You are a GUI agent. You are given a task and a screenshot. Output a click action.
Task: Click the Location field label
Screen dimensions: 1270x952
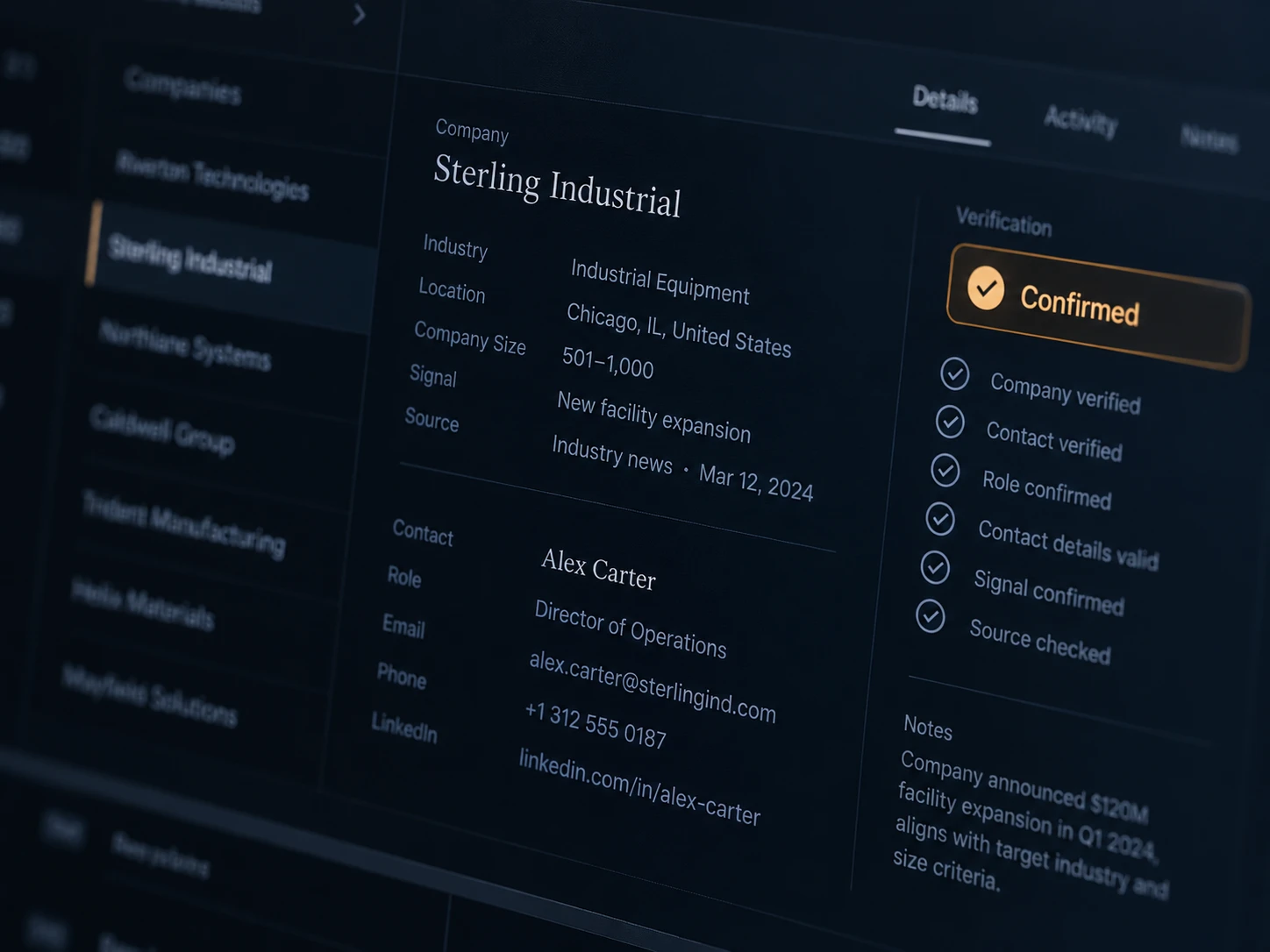tap(452, 290)
